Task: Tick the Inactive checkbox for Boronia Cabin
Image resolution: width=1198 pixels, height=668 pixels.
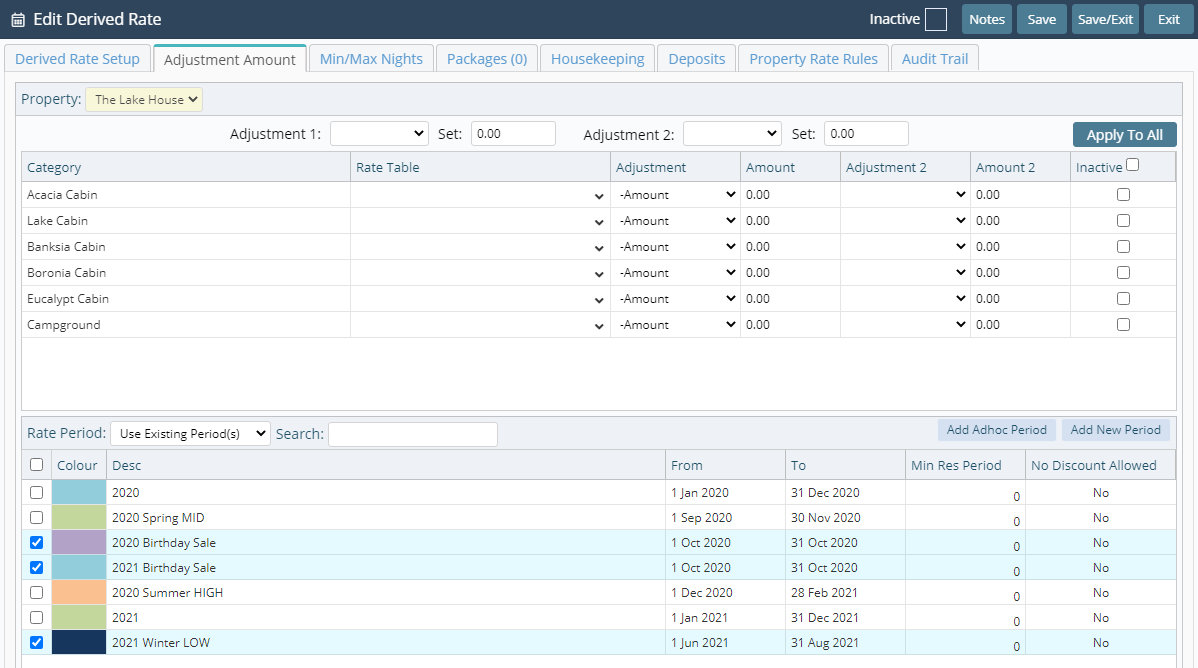Action: point(1123,273)
